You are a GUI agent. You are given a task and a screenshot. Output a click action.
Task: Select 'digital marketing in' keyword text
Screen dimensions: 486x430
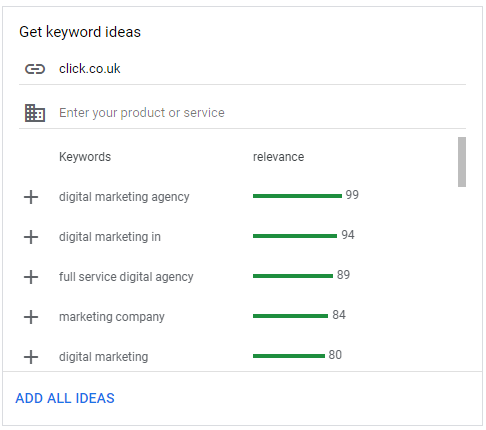click(110, 237)
